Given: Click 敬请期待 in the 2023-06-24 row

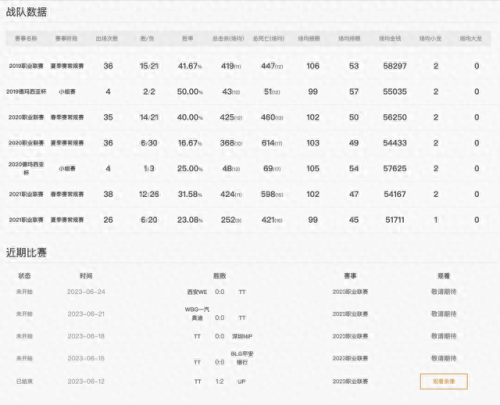Looking at the screenshot, I should point(444,292).
